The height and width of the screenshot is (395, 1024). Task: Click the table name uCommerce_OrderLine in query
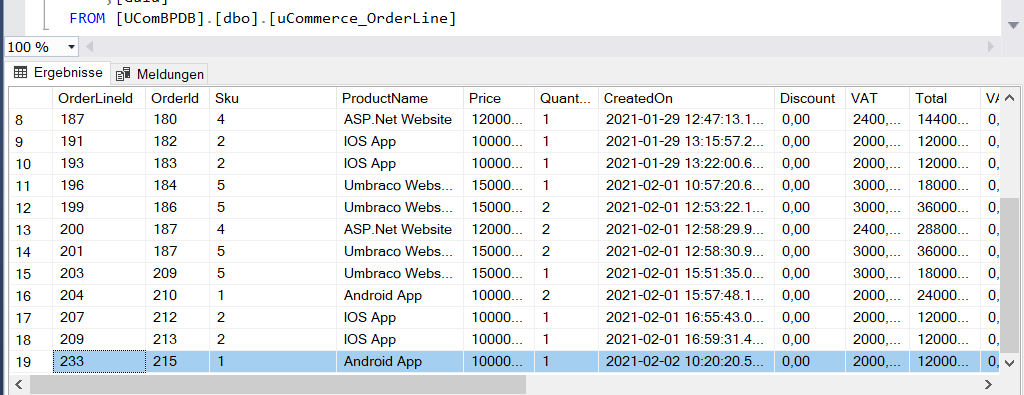click(362, 18)
